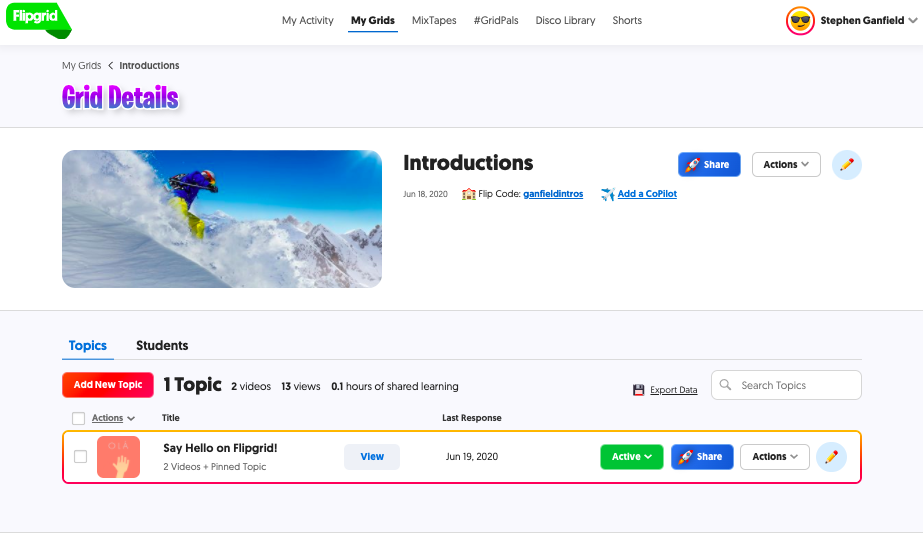Click the skier grid cover image
Viewport: 923px width, 533px height.
click(x=222, y=219)
